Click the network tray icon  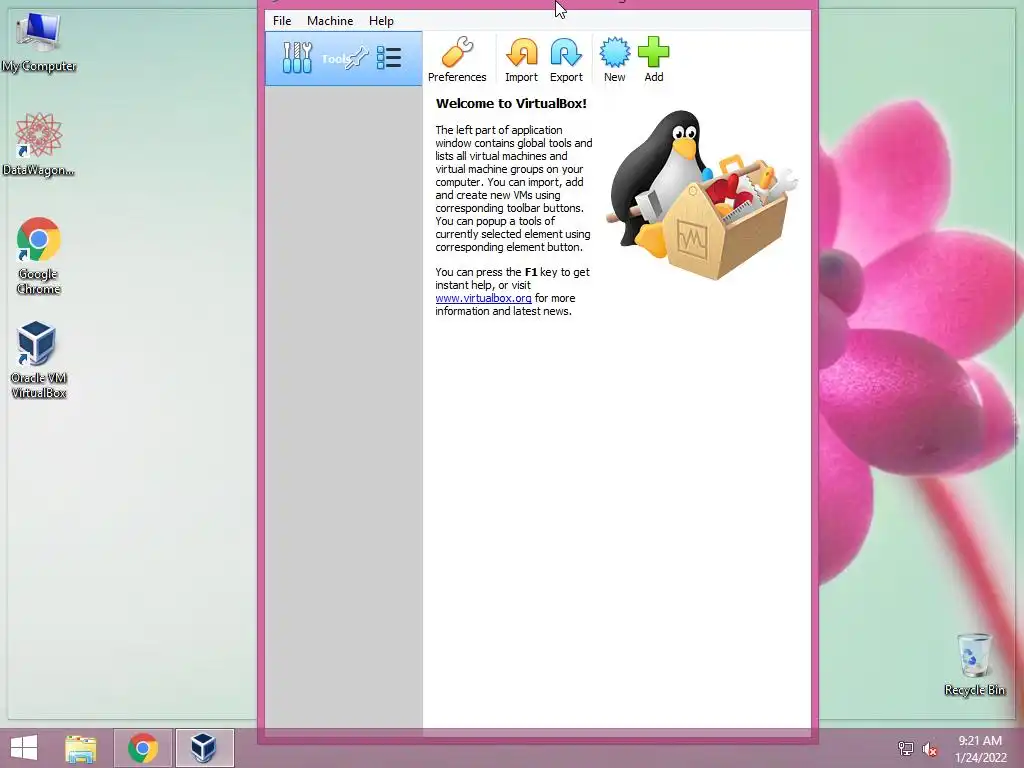906,749
